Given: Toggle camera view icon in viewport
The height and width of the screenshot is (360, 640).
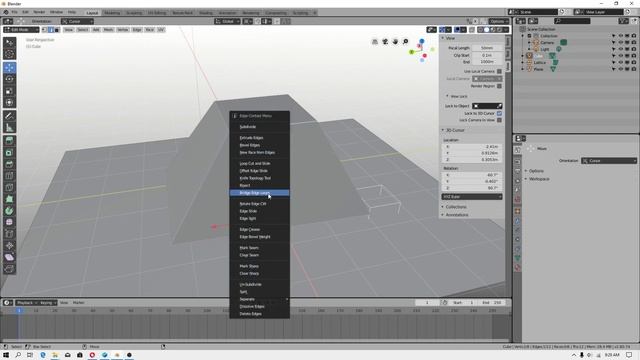Looking at the screenshot, I should (385, 42).
